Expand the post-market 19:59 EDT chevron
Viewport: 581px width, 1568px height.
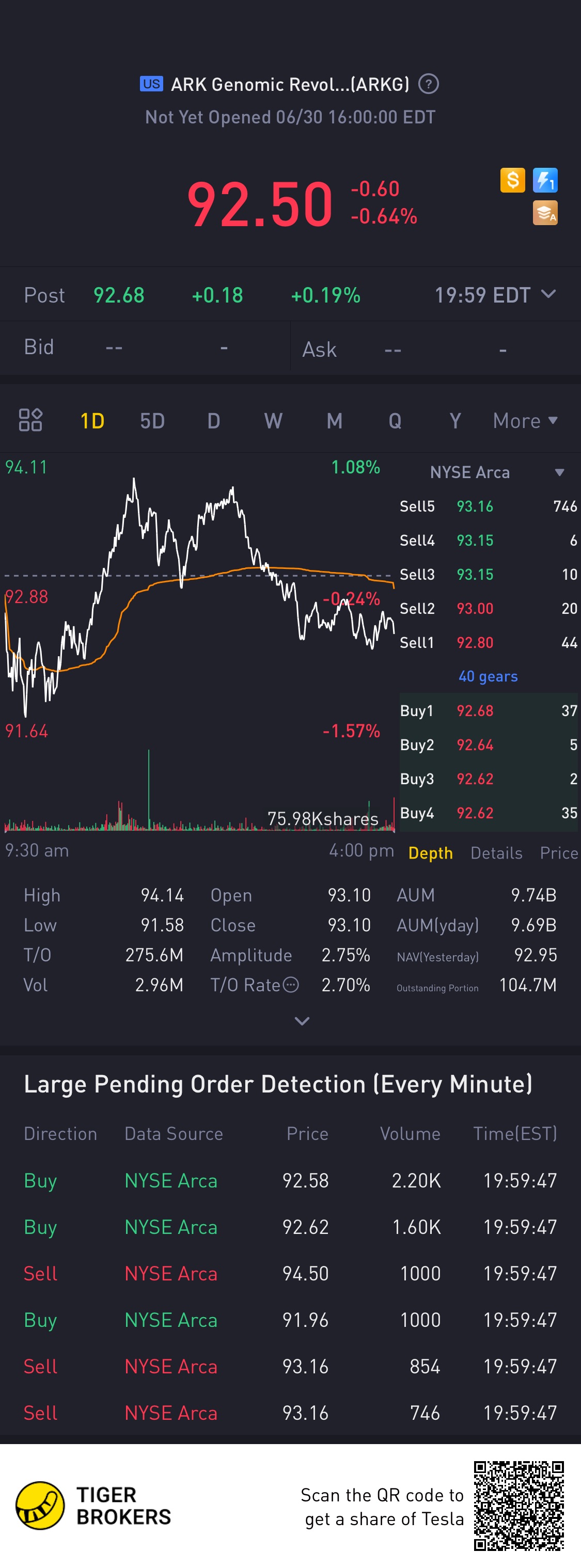pyautogui.click(x=548, y=294)
